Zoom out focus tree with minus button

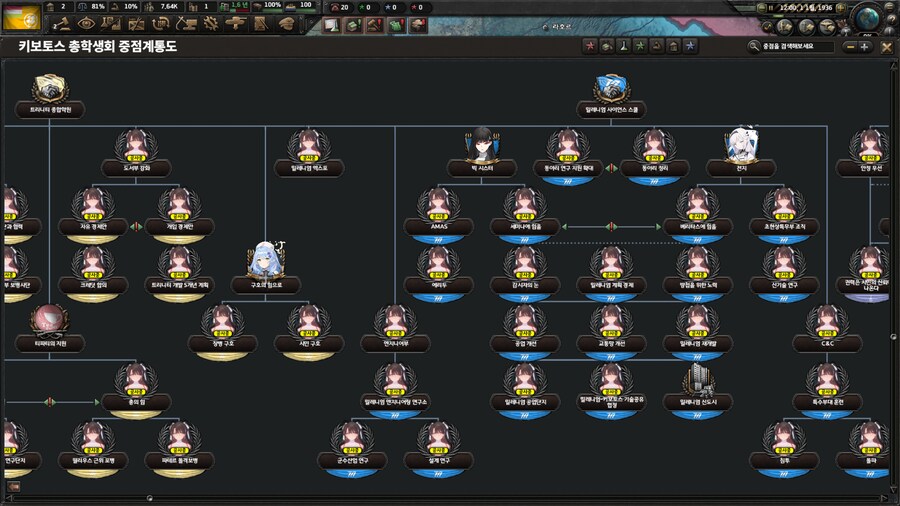coord(849,46)
